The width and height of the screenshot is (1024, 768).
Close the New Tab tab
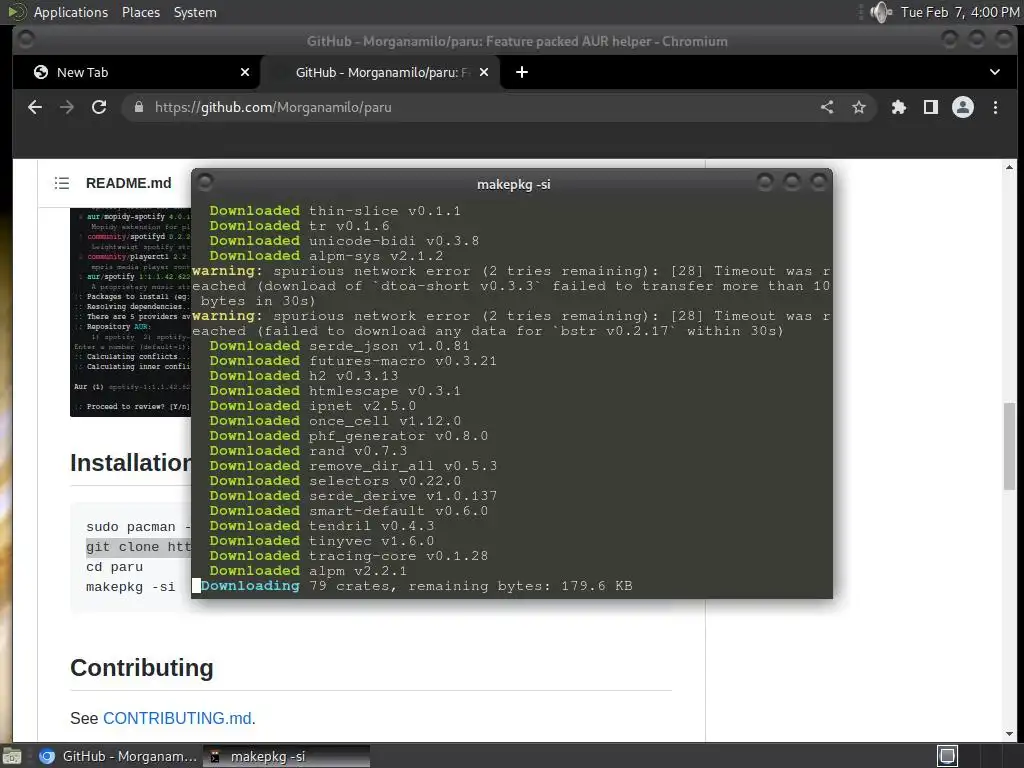pyautogui.click(x=245, y=72)
